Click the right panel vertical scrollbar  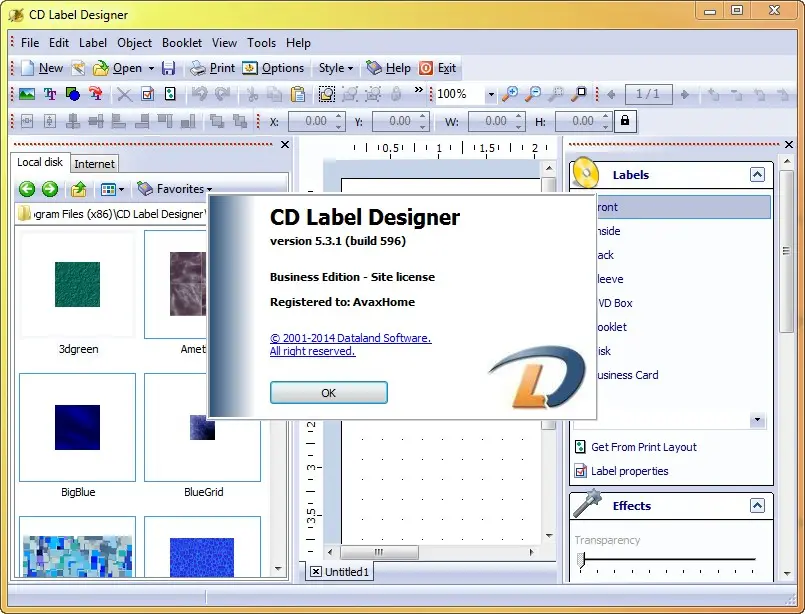pyautogui.click(x=787, y=252)
